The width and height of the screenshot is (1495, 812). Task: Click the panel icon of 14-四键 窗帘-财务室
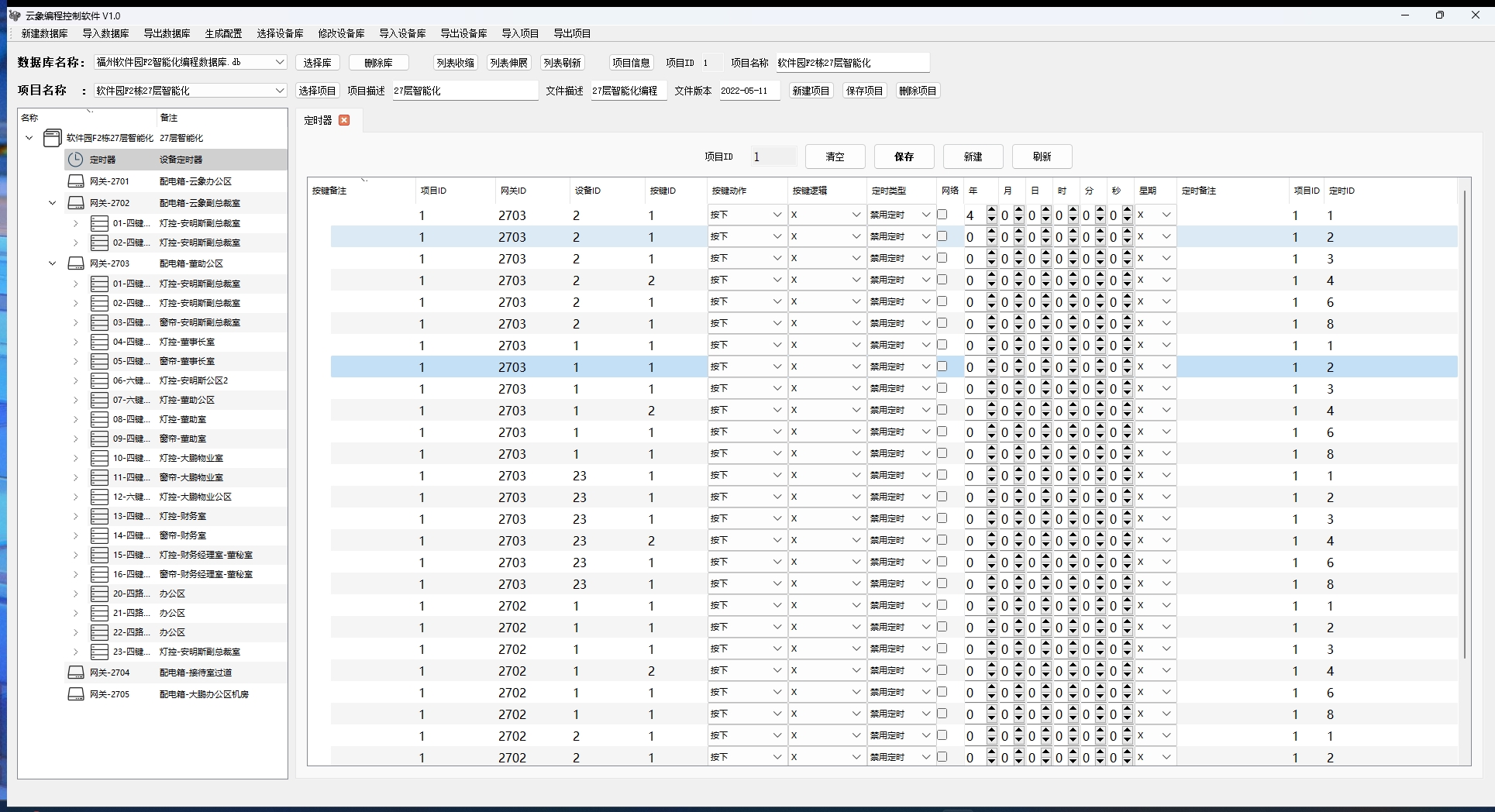[99, 535]
